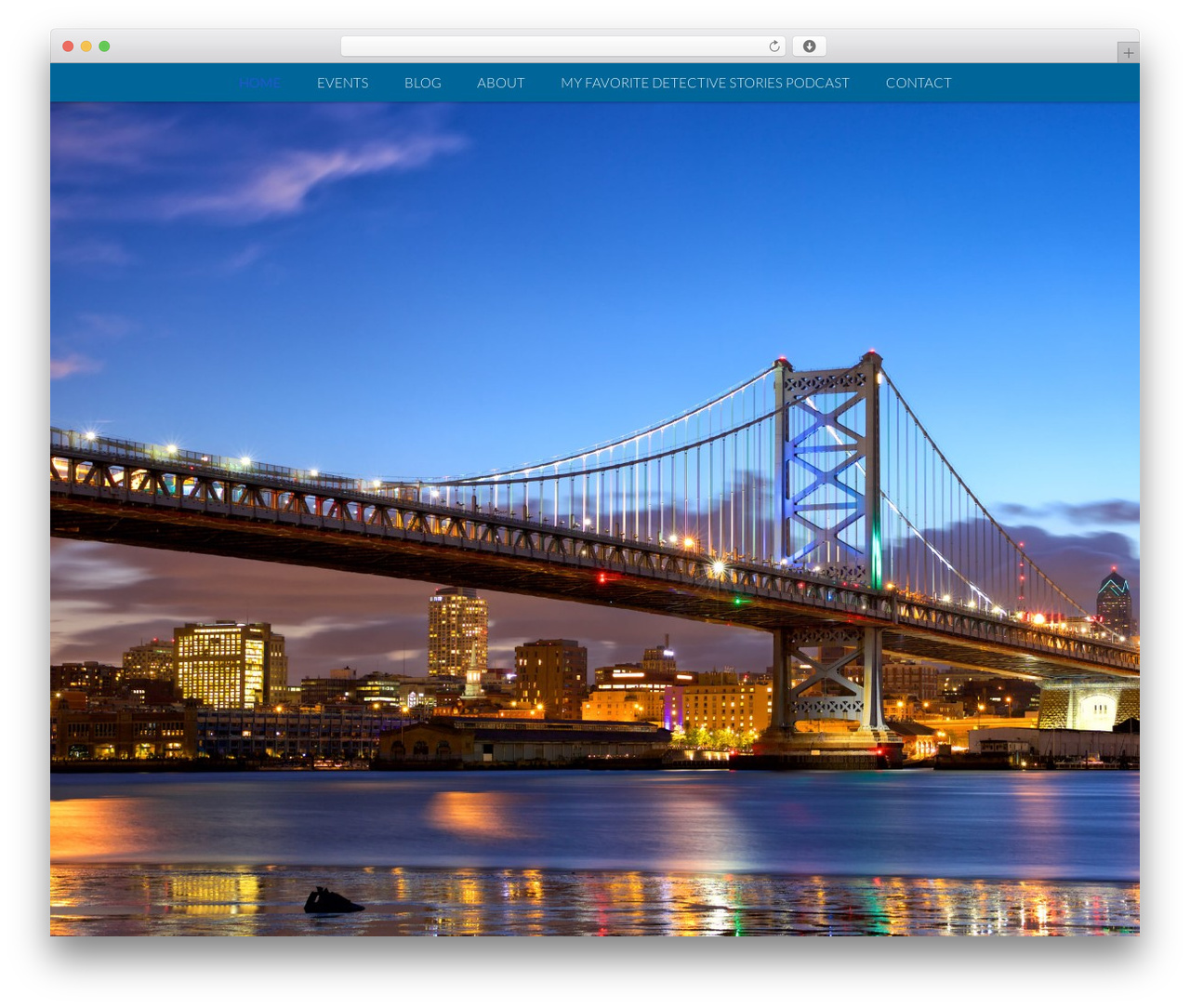
Task: Open the BLOG menu item
Action: (423, 83)
